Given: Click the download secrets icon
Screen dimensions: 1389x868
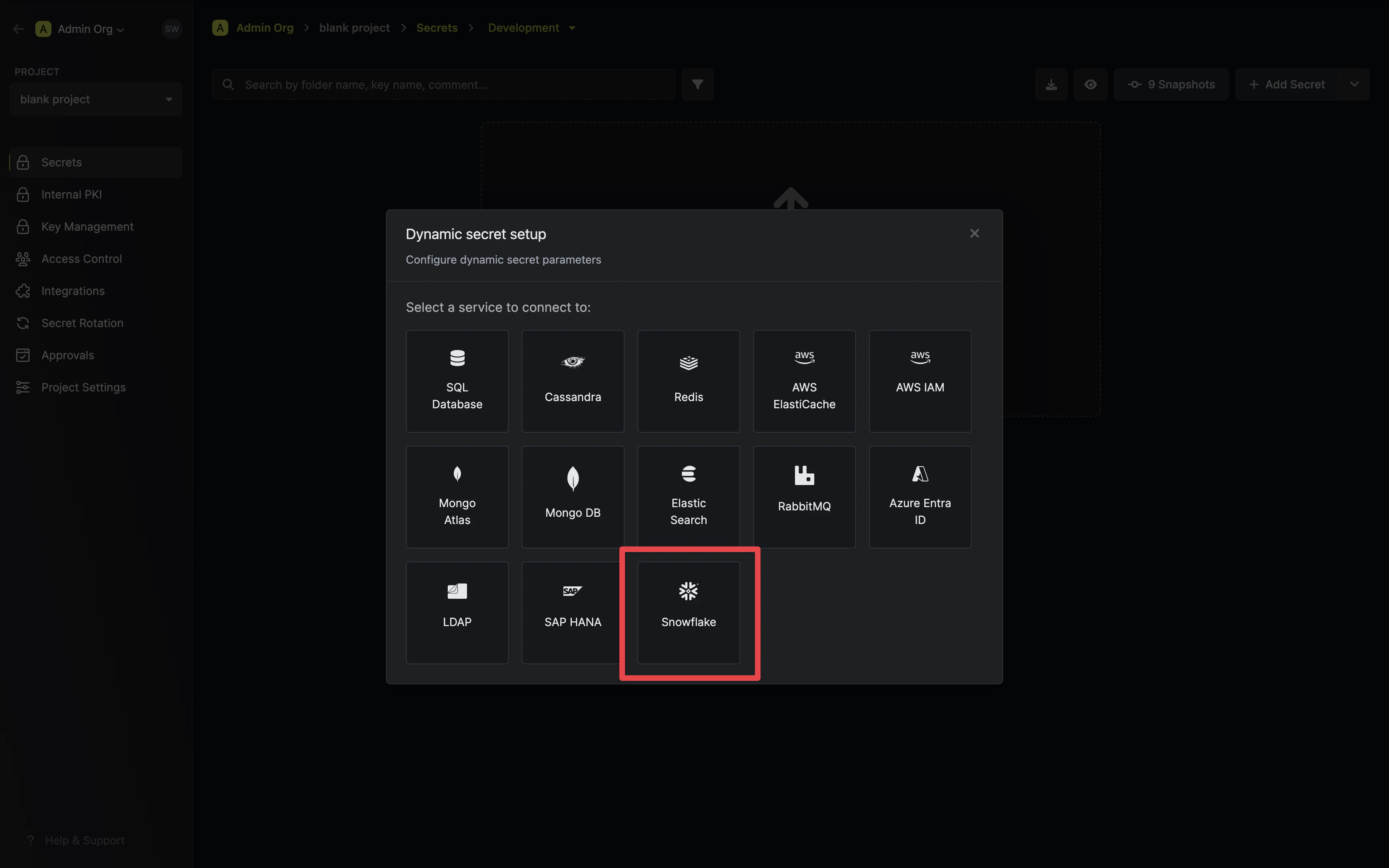Looking at the screenshot, I should (x=1051, y=84).
